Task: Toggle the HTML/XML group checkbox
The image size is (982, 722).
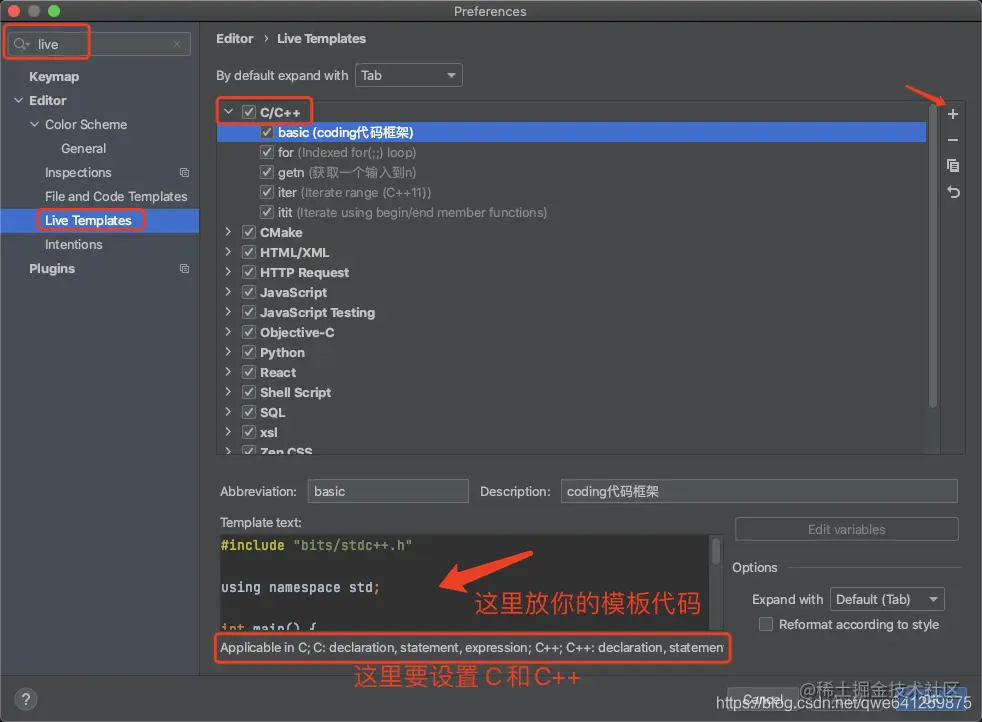Action: click(x=249, y=252)
